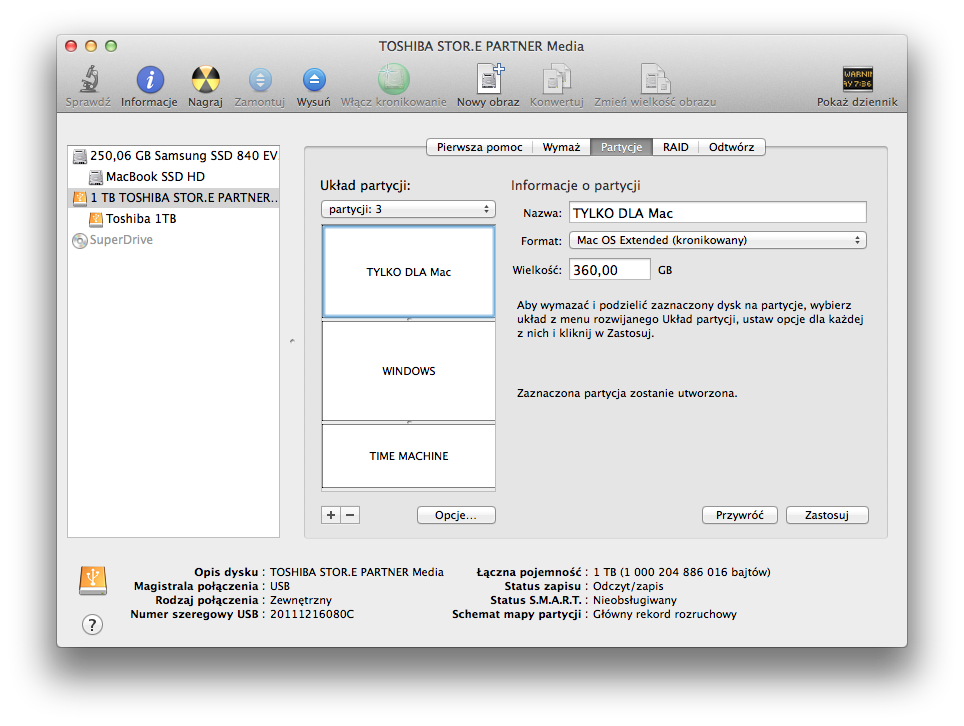Image resolution: width=964 pixels, height=726 pixels.
Task: Open the Informacje info icon
Action: click(x=149, y=79)
